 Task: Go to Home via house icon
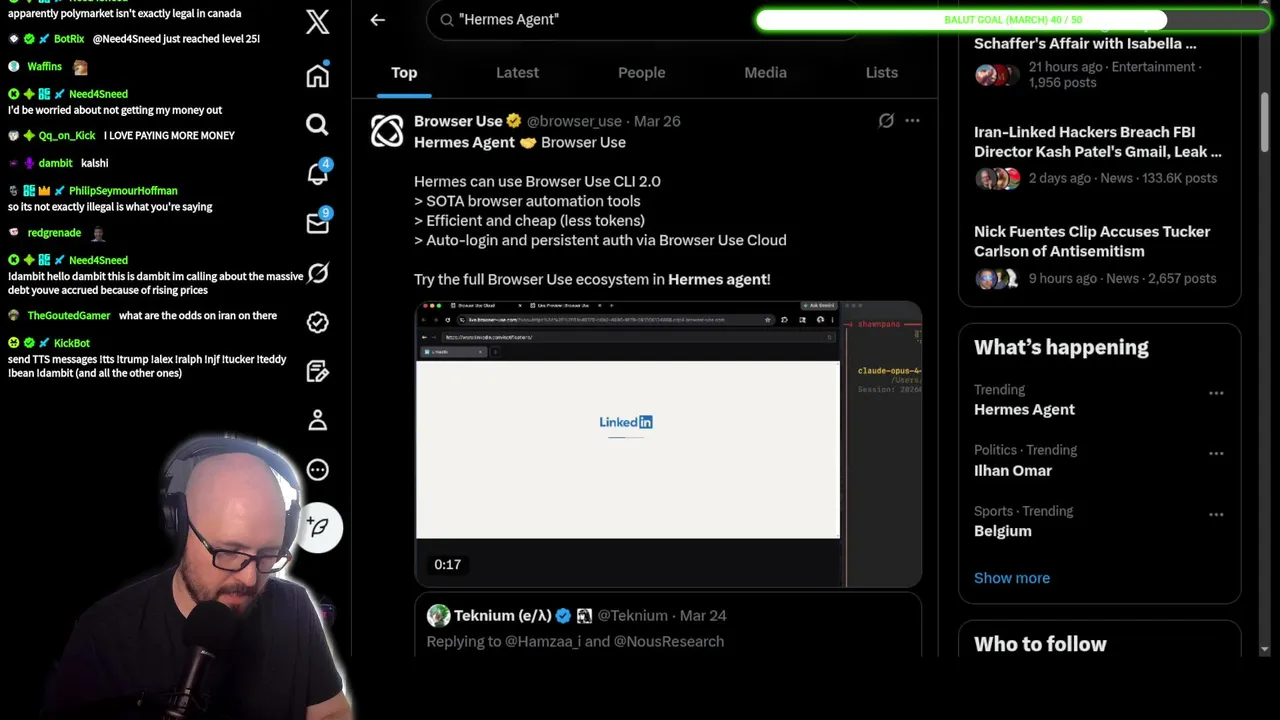(x=317, y=75)
